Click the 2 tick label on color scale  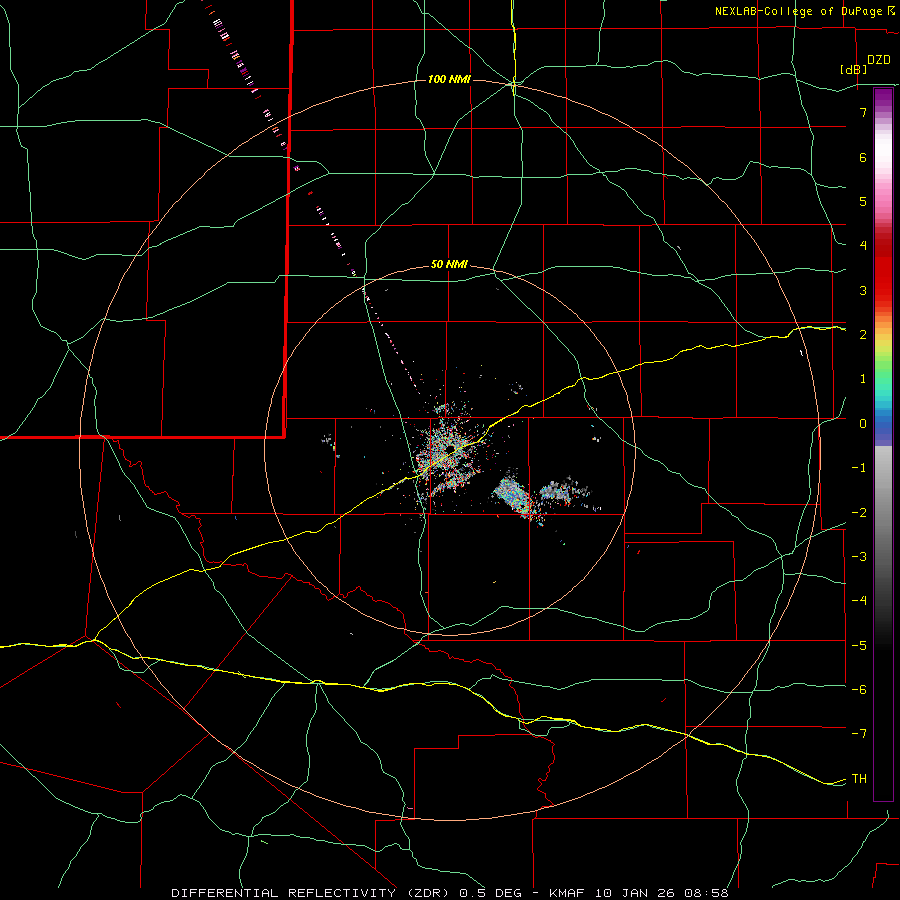coord(863,335)
